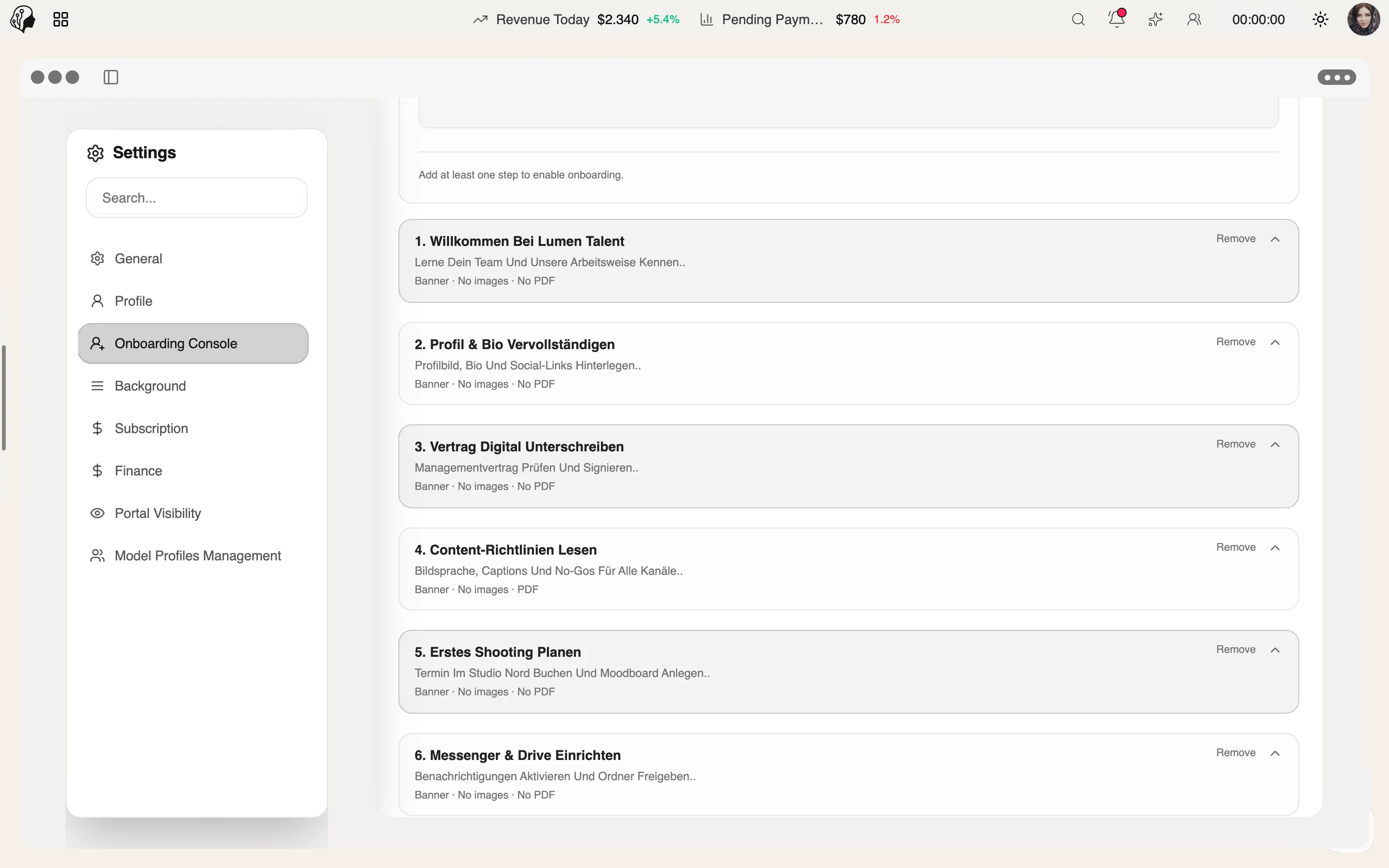Image resolution: width=1389 pixels, height=868 pixels.
Task: Open the three-dot window options pill
Action: 1336,77
